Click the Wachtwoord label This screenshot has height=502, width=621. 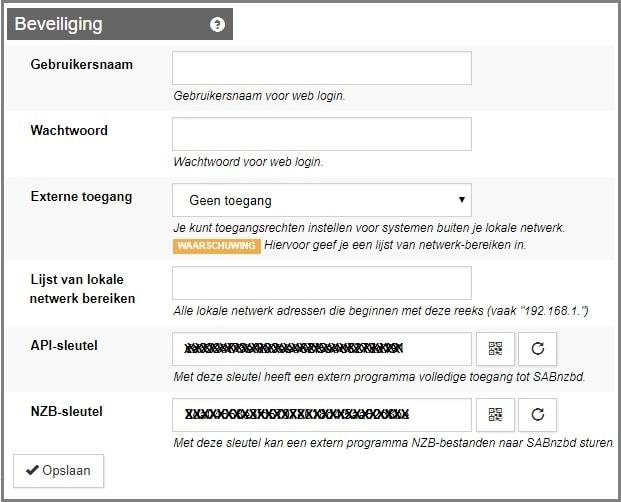(69, 131)
